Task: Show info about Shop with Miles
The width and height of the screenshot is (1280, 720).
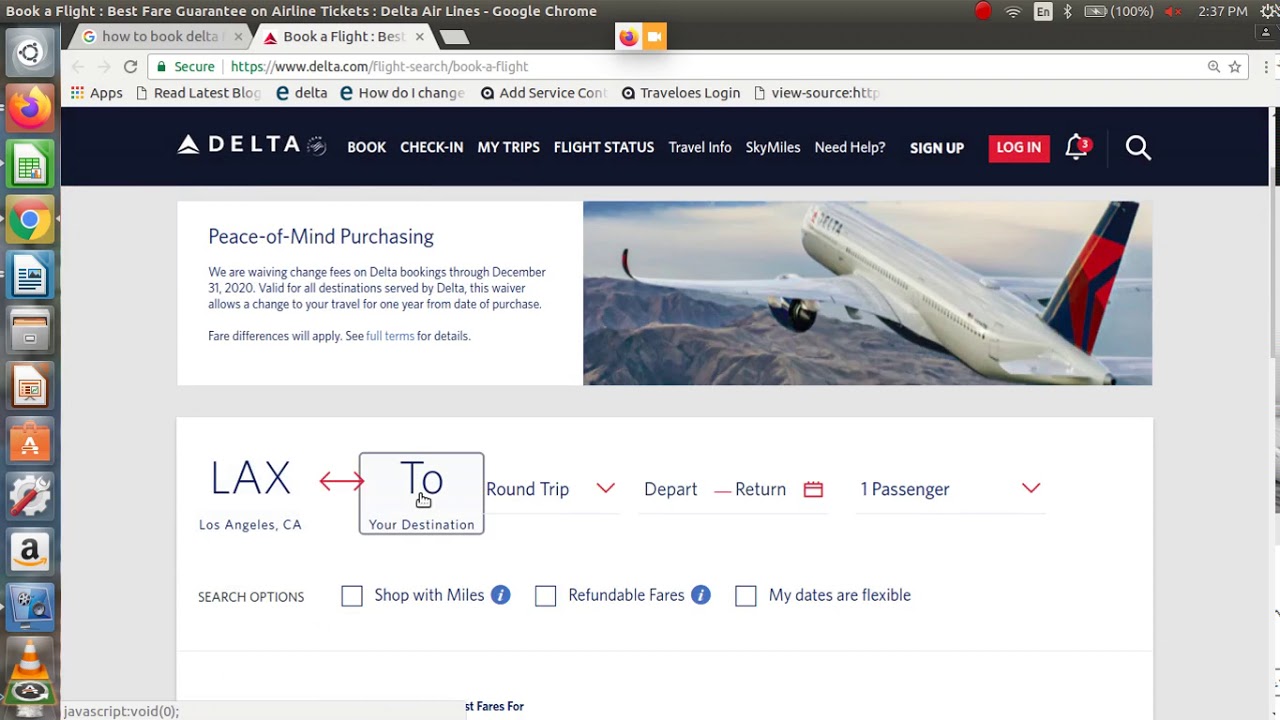Action: coord(501,595)
